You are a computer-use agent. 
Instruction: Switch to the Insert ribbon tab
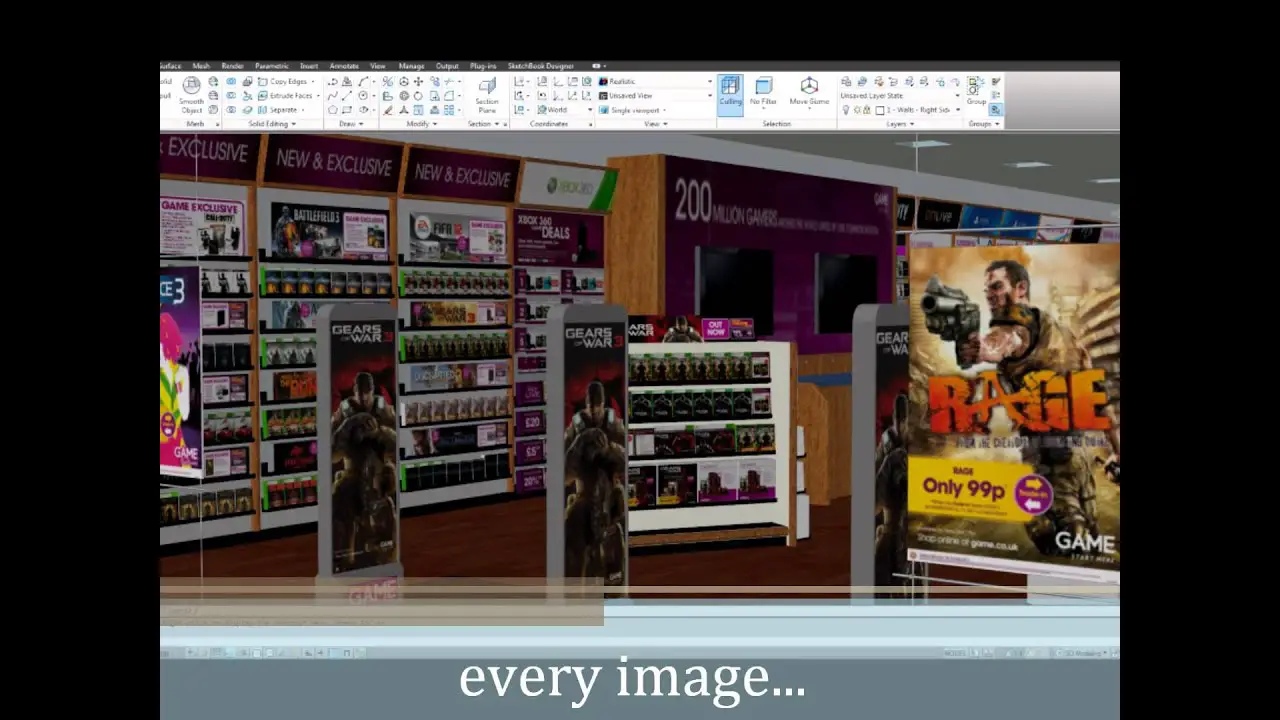tap(309, 66)
